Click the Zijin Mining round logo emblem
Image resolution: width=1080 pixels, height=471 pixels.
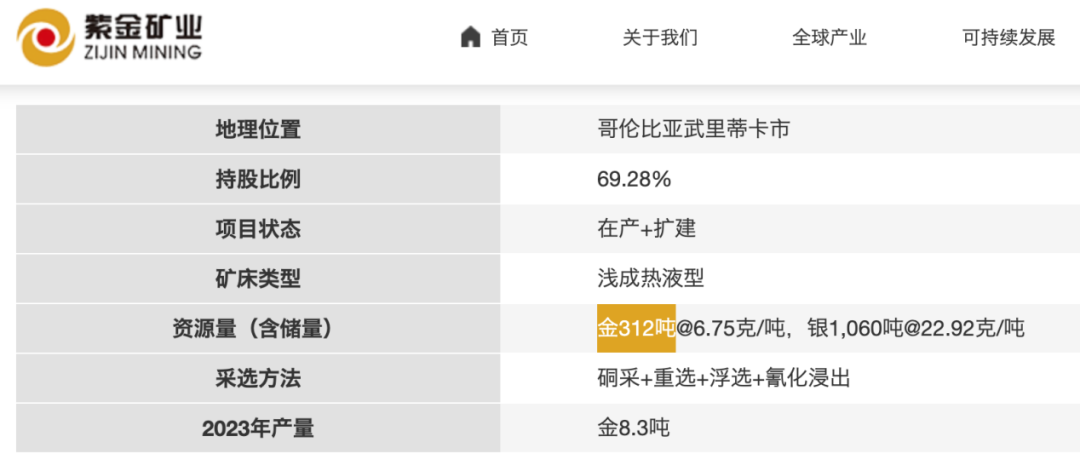coord(46,38)
